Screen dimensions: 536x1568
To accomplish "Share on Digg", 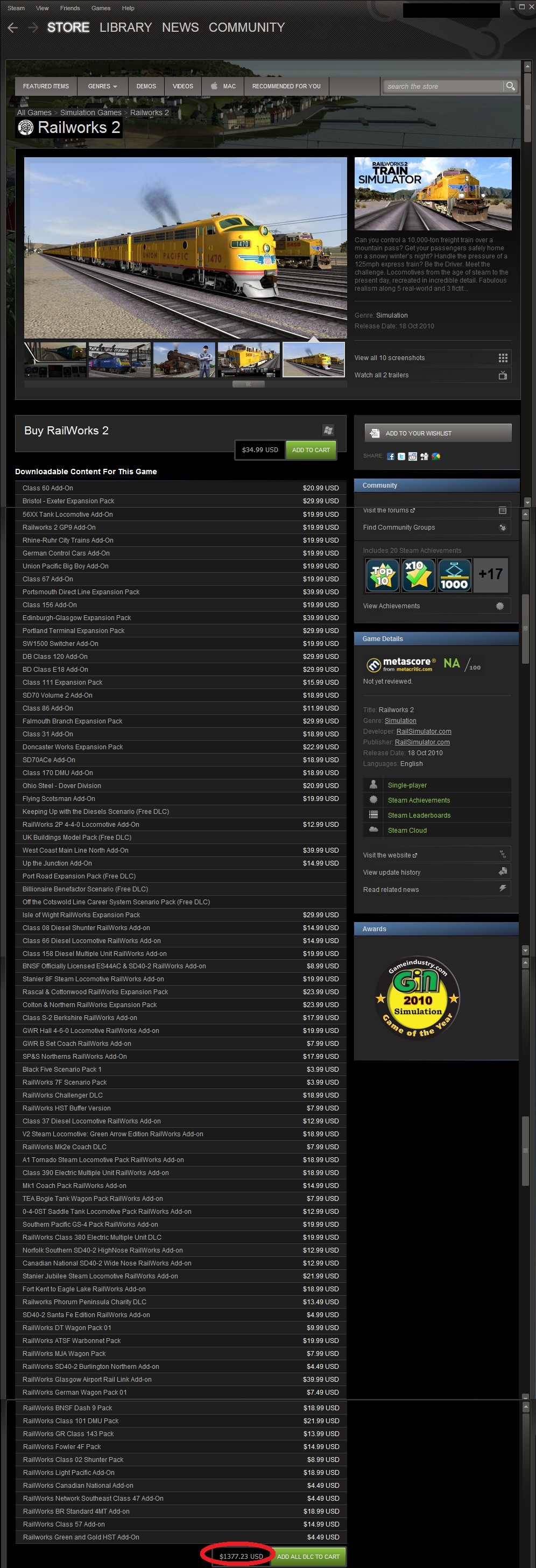I will click(x=424, y=456).
